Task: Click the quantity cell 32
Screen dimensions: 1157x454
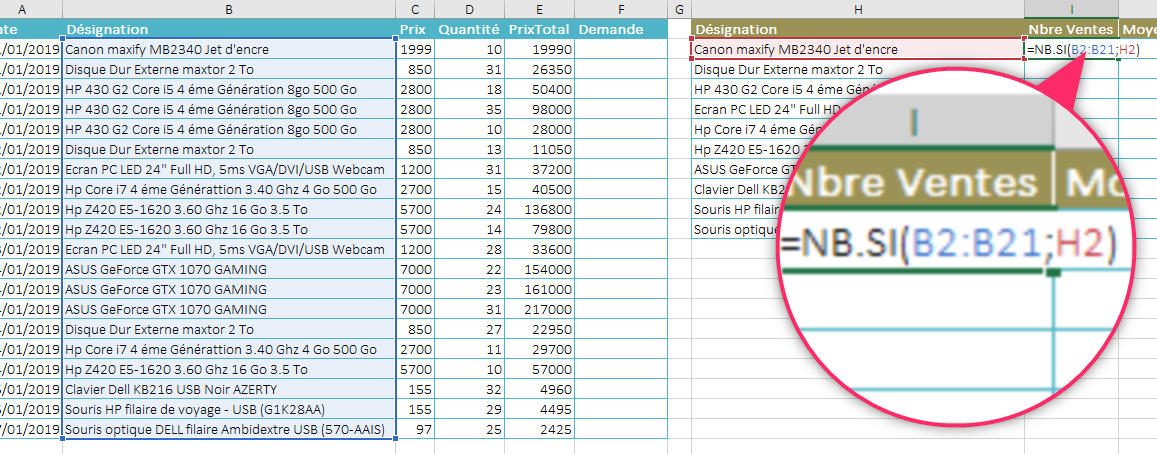Action: pyautogui.click(x=469, y=389)
